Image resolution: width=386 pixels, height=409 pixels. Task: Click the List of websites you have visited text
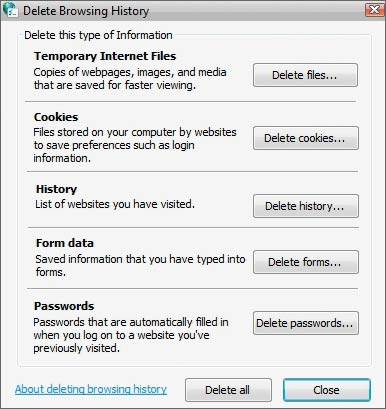click(115, 204)
